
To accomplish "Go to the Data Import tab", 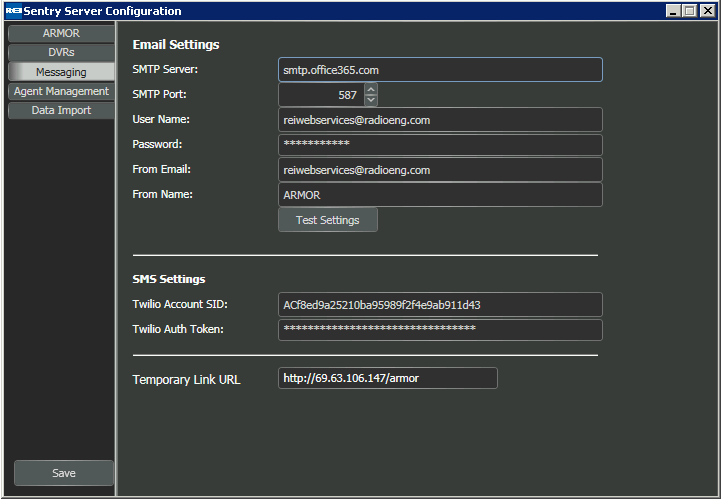I will [x=61, y=110].
